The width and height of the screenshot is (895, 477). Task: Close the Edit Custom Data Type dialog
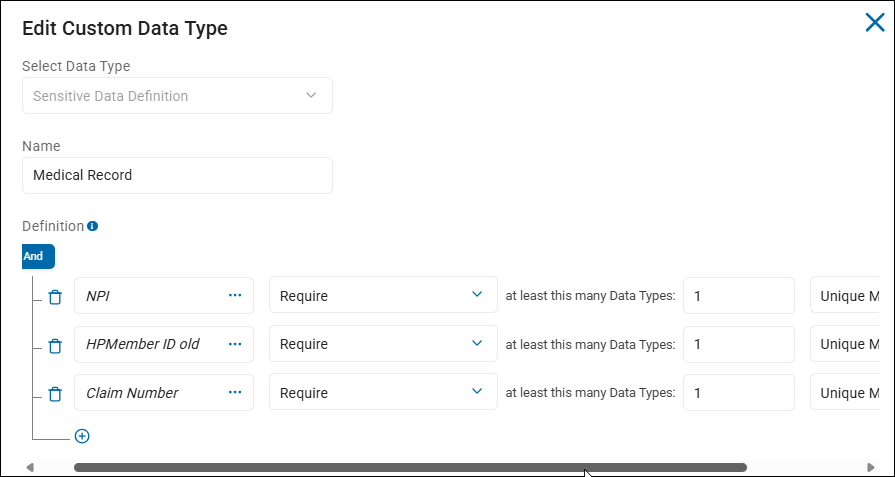pyautogui.click(x=875, y=22)
